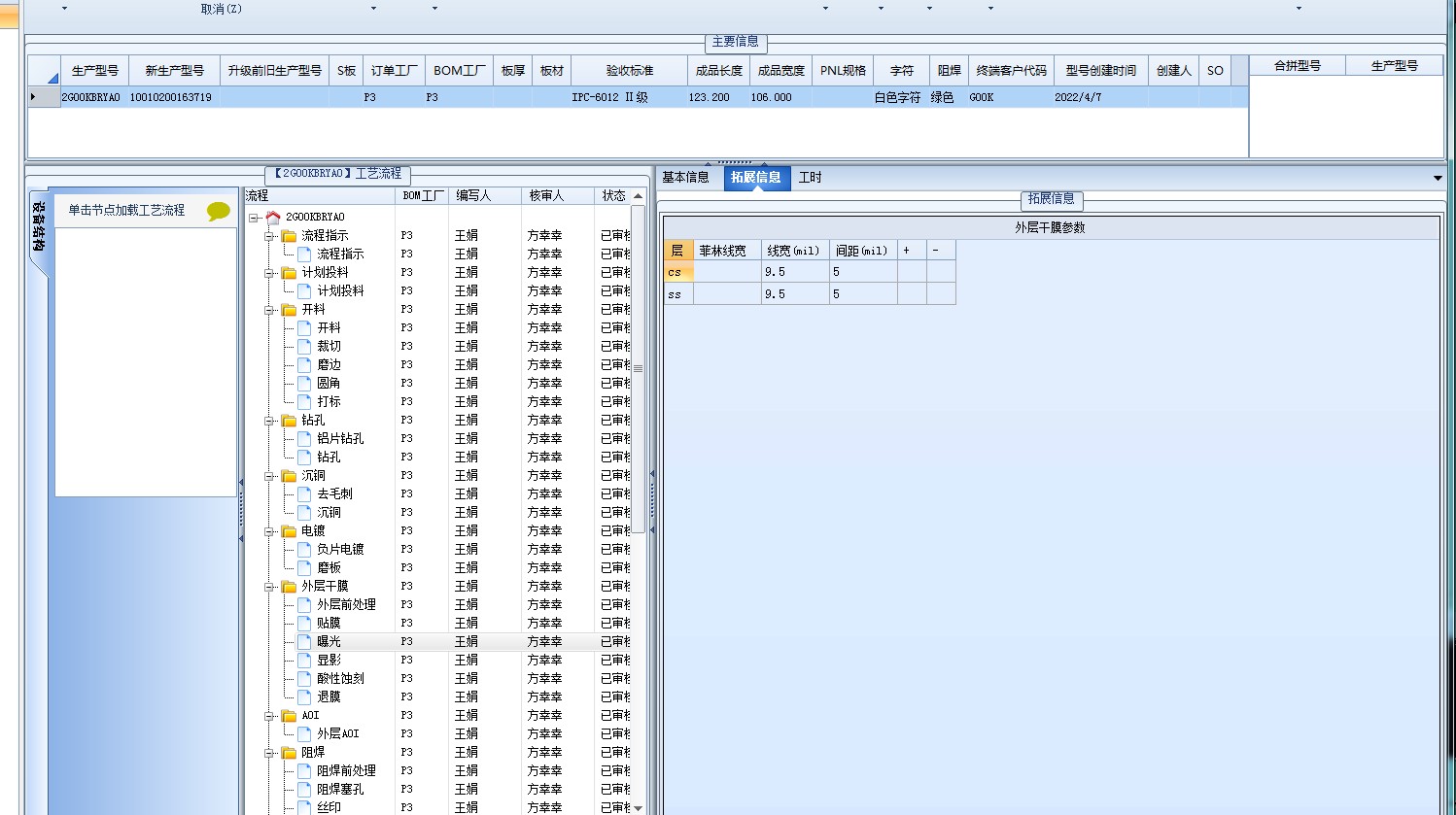Collapse the 沉铜 folder node

[269, 476]
